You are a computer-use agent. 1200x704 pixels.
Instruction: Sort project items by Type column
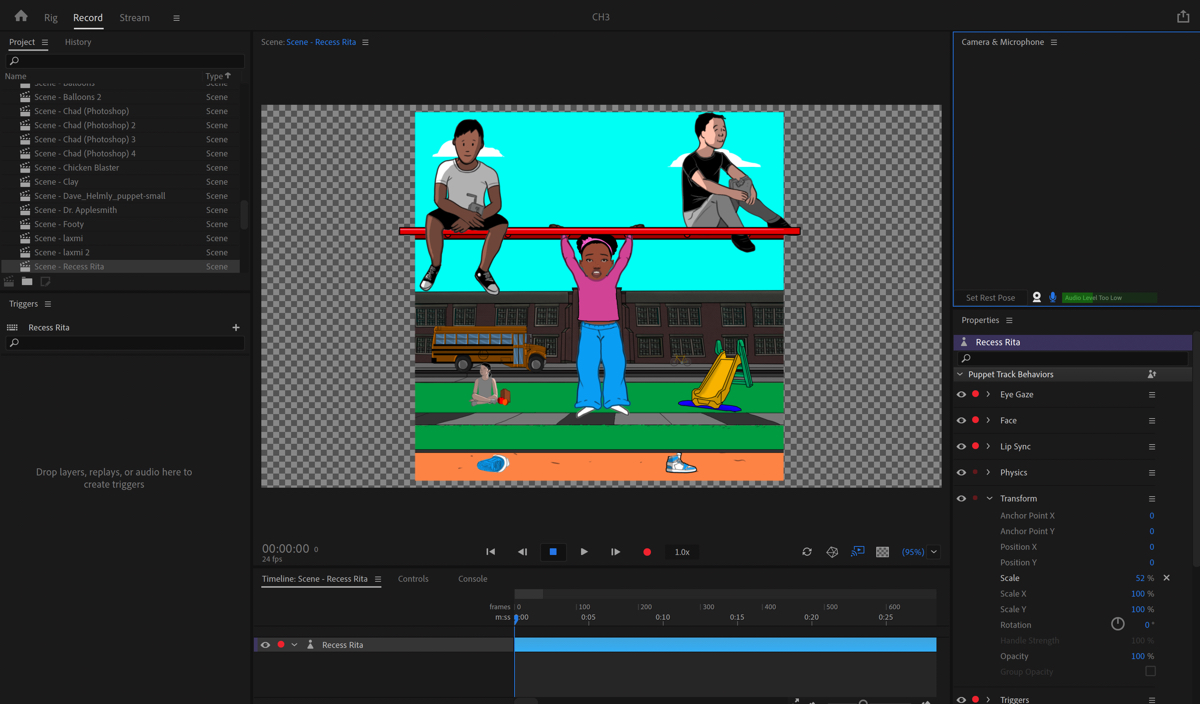pyautogui.click(x=217, y=76)
